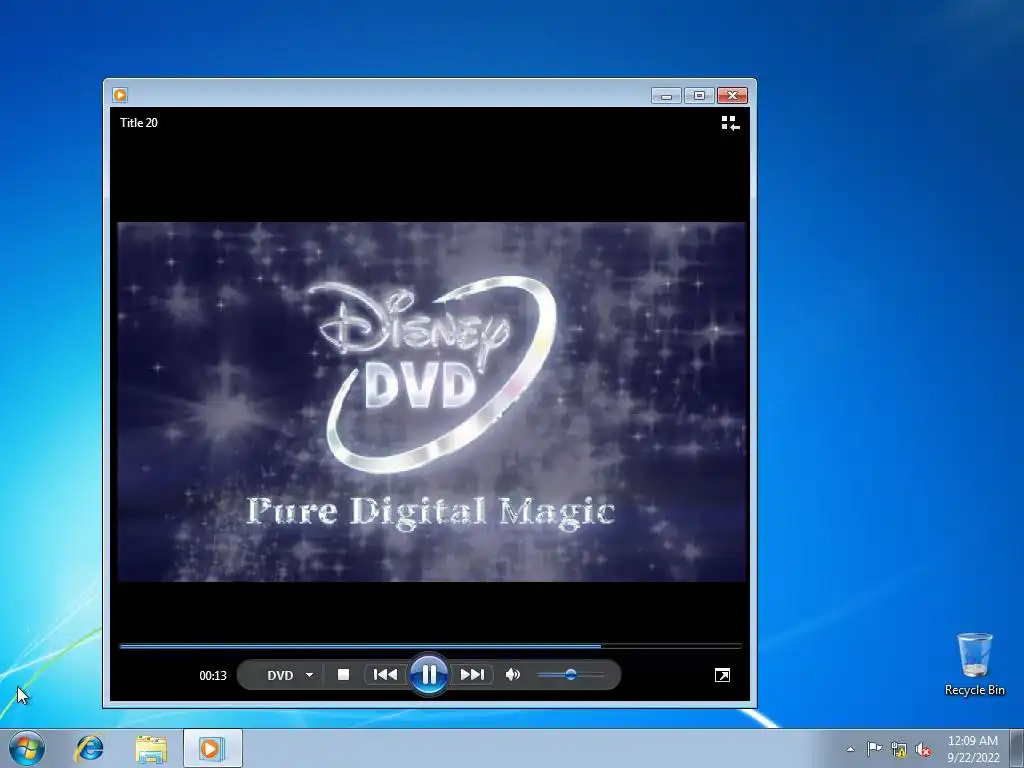The width and height of the screenshot is (1024, 768).
Task: Switch to Library view icon
Action: (x=730, y=123)
